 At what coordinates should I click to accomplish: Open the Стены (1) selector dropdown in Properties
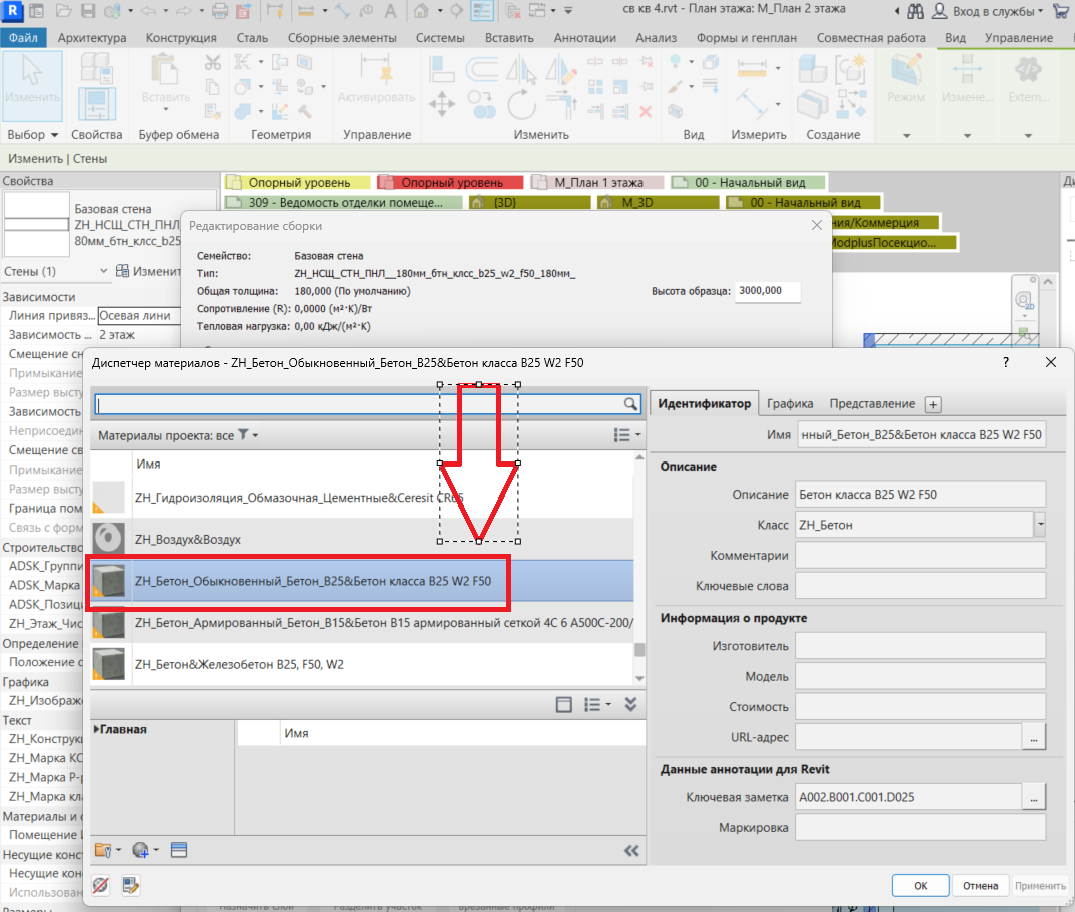tap(103, 271)
